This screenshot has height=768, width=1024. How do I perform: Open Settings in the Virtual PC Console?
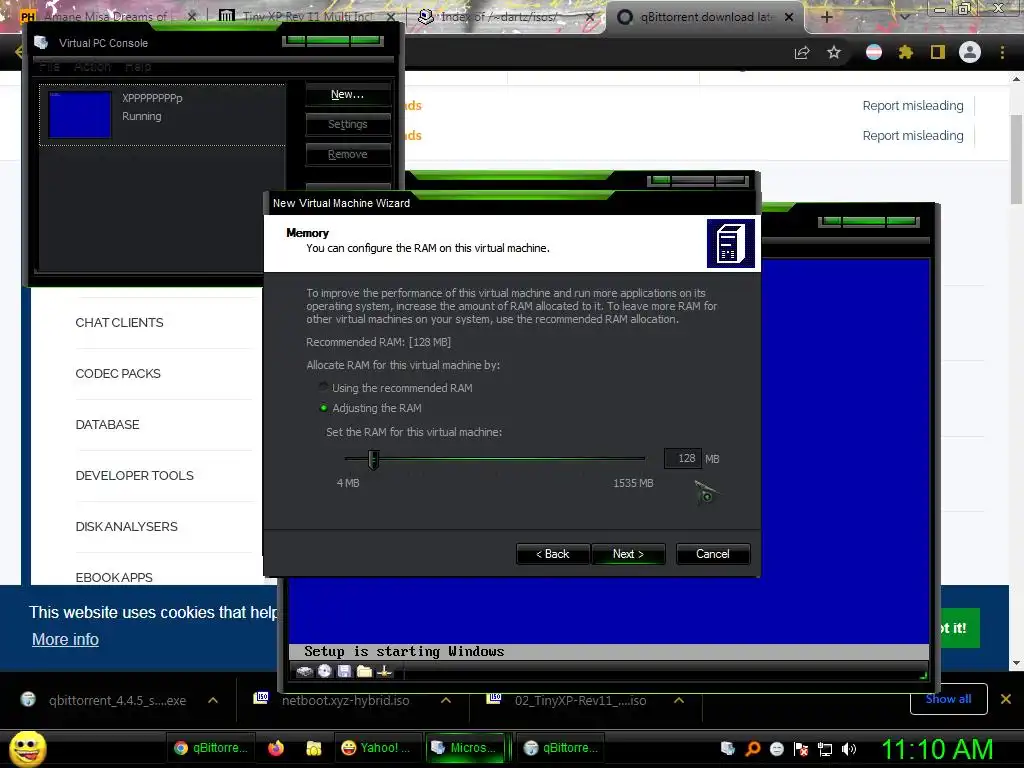click(347, 124)
